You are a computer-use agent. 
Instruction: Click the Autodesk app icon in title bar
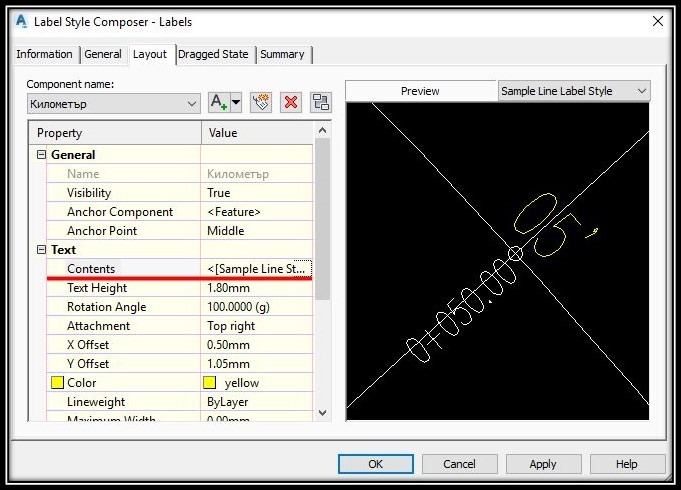tap(21, 21)
